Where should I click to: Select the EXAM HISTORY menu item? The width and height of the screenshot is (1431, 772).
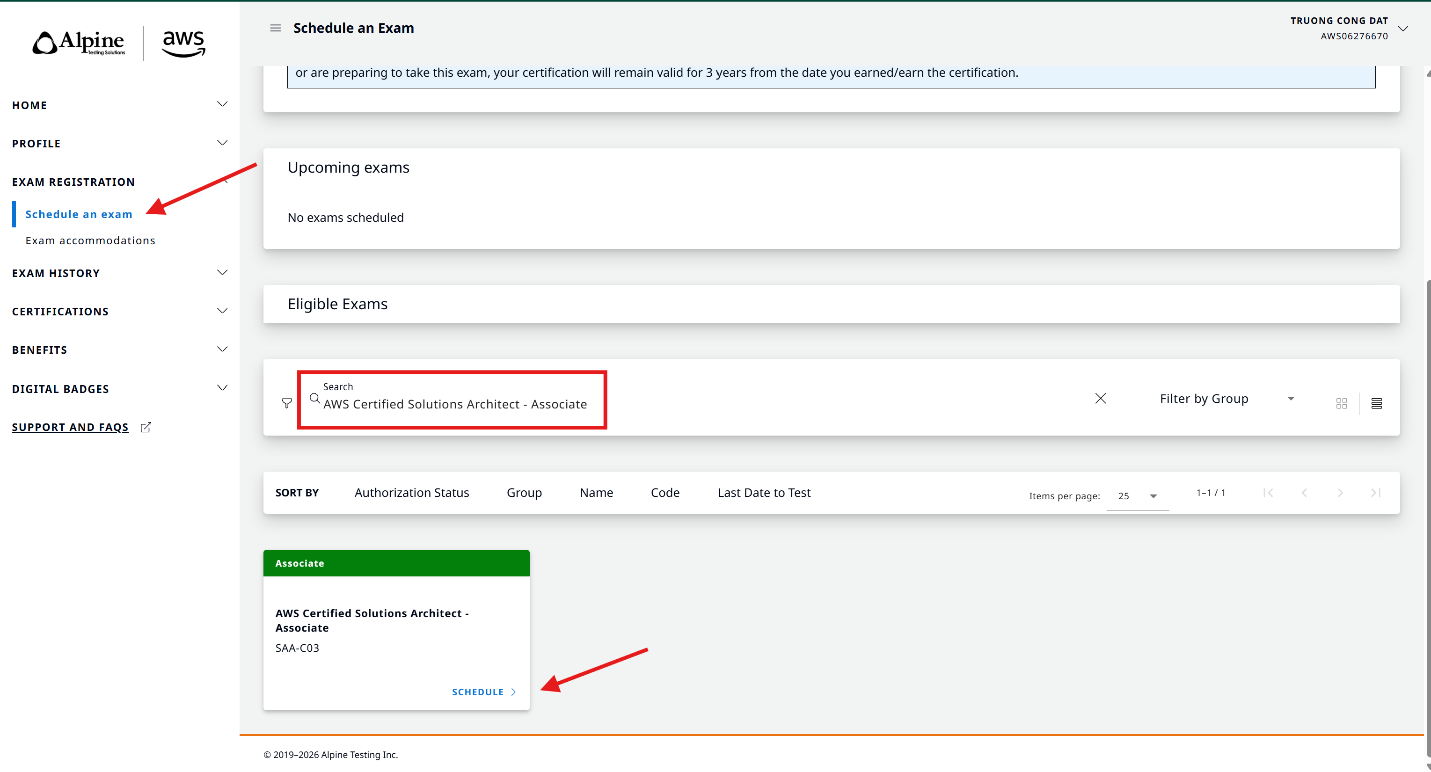[56, 273]
